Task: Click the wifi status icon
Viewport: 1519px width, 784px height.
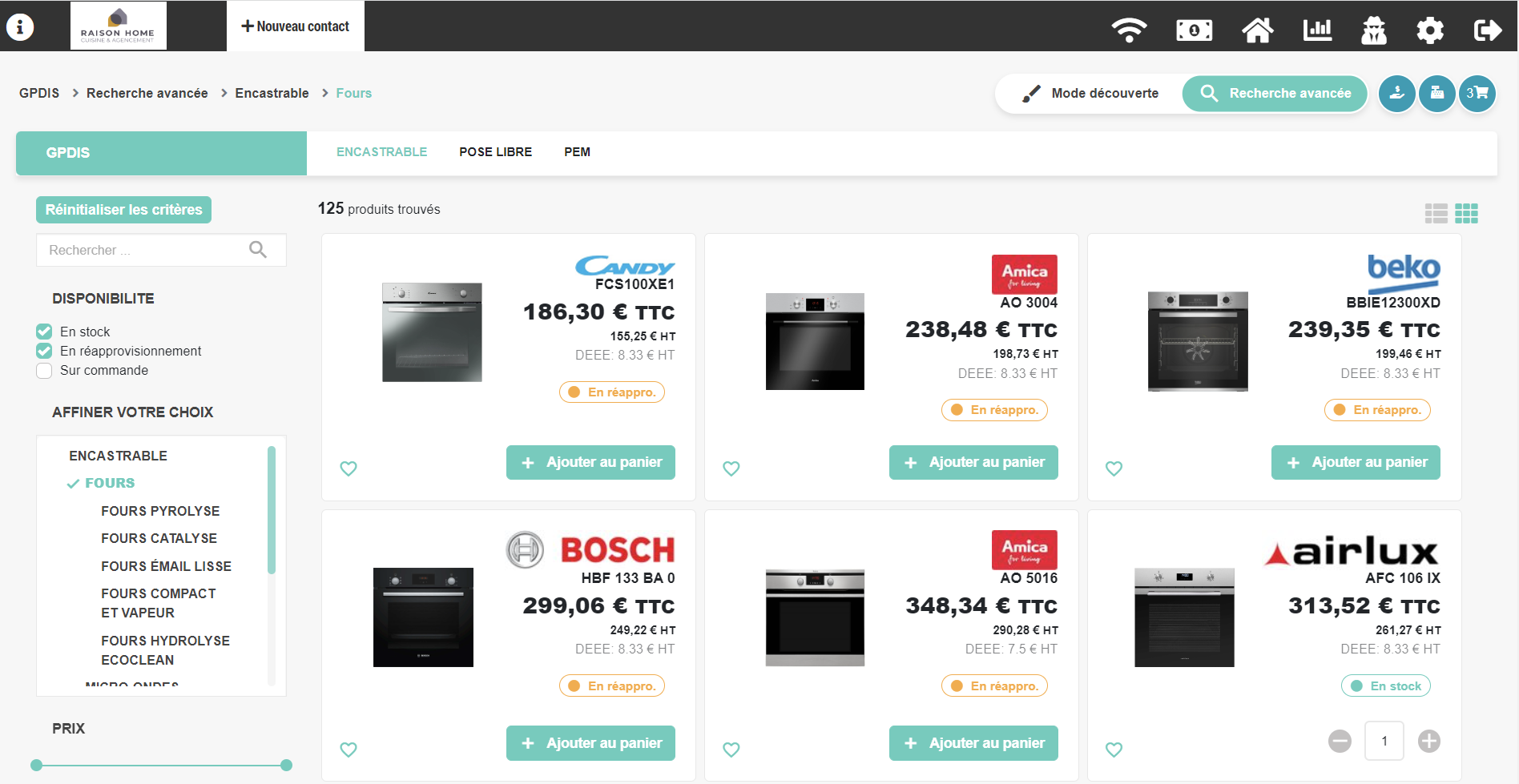Action: click(x=1129, y=30)
